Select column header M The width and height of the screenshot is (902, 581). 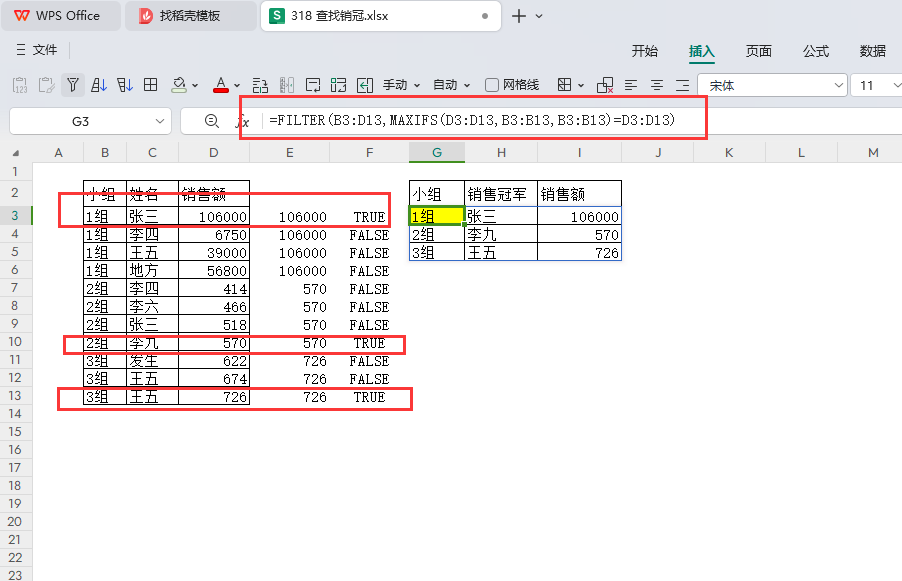pos(873,152)
